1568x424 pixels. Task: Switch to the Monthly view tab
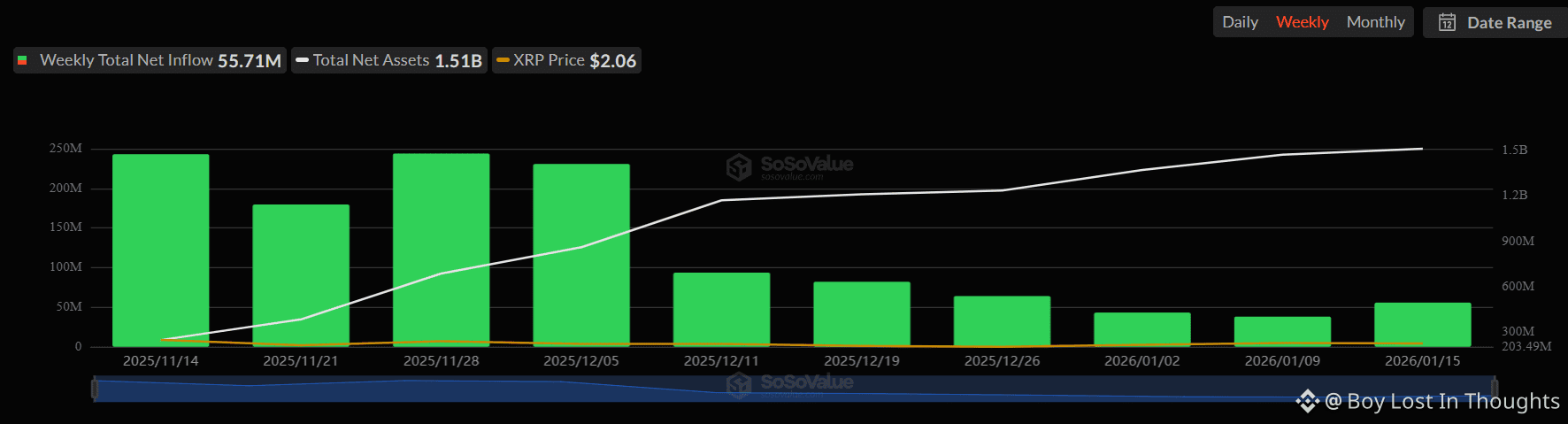coord(1375,22)
